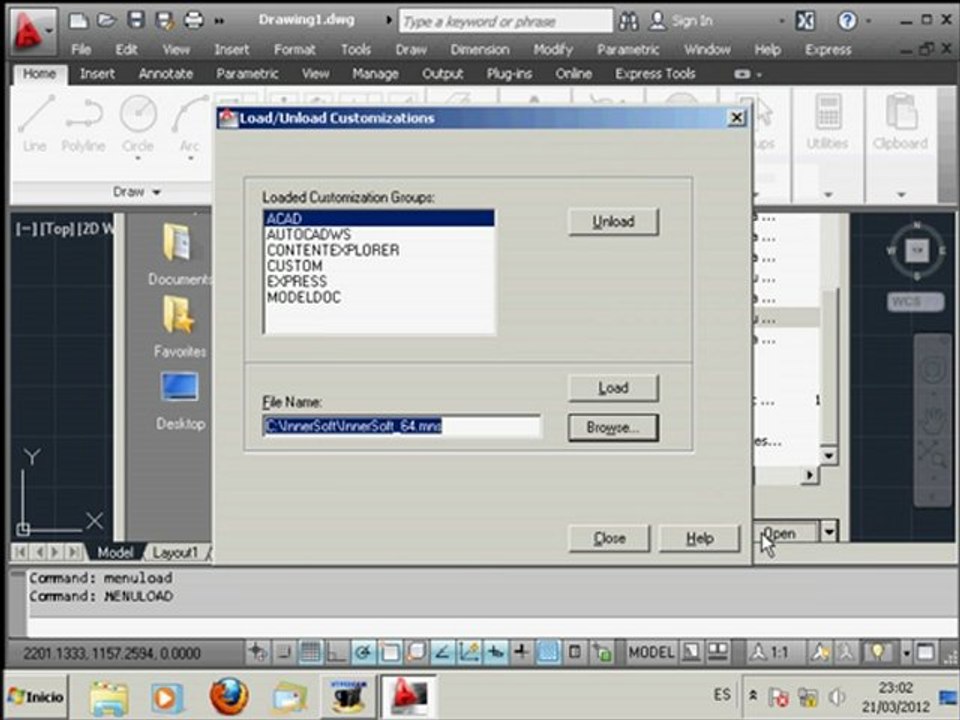Screen dimensions: 960x720
Task: Toggle Snap Mode in status bar
Action: [283, 653]
